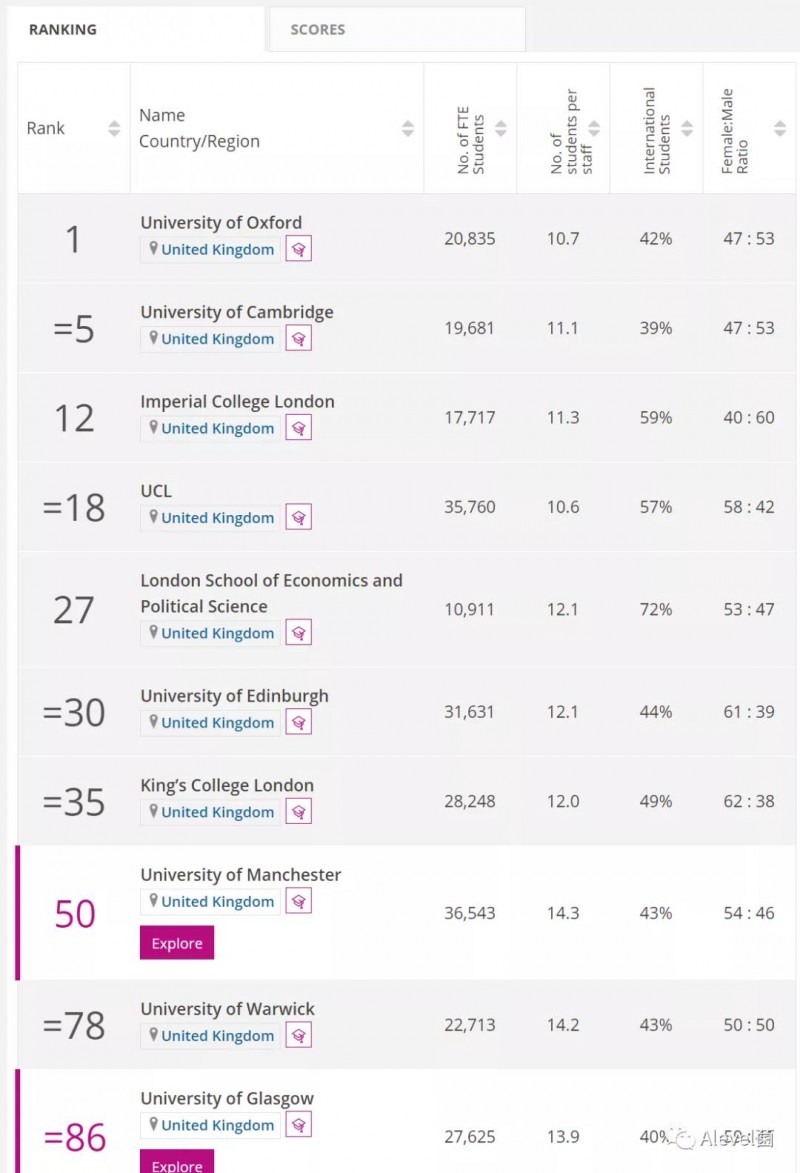Click Explore button under University of Glasgow
The height and width of the screenshot is (1173, 800).
177,1162
